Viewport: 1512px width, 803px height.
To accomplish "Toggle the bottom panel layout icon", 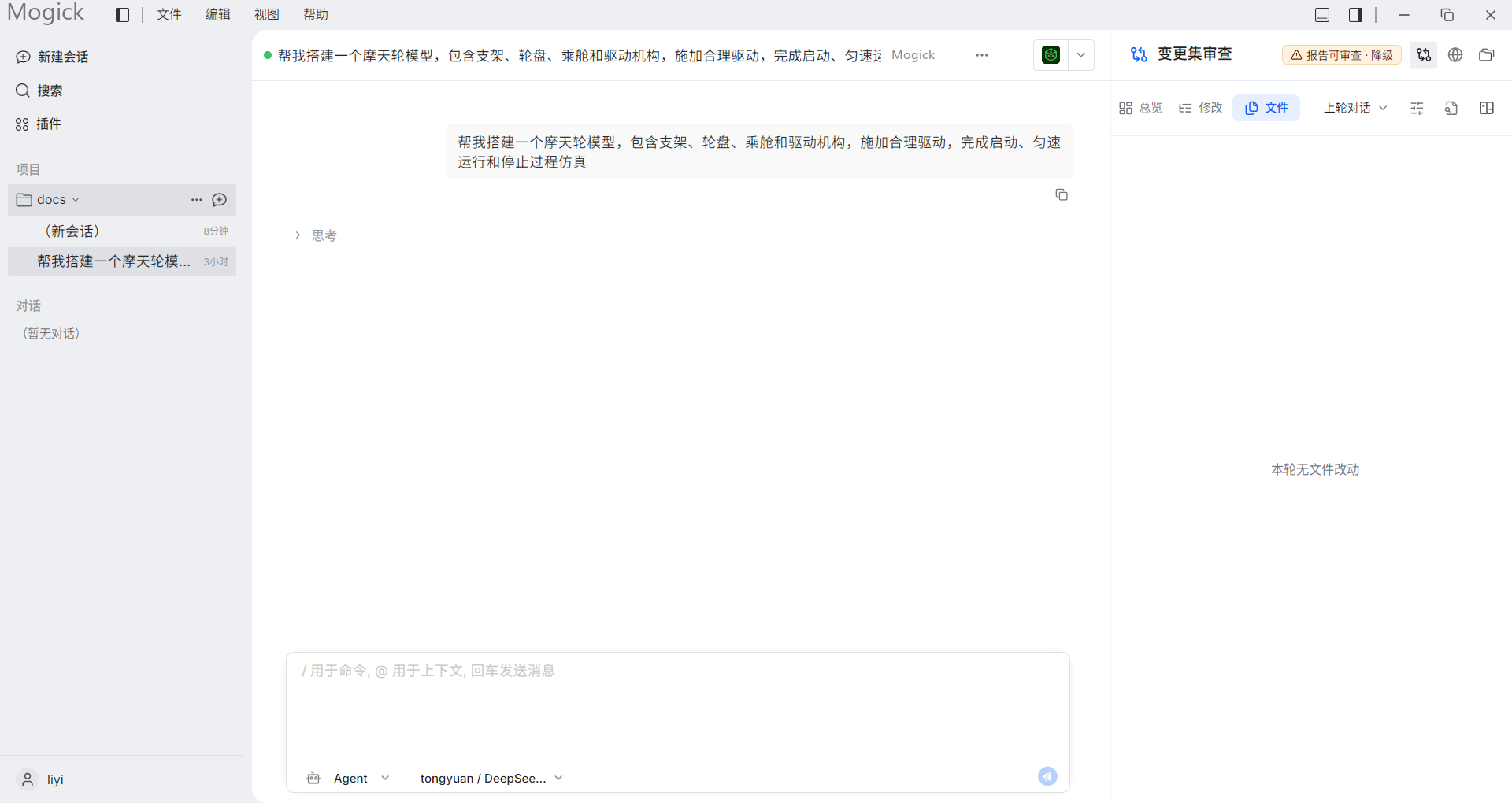I will tap(1322, 15).
